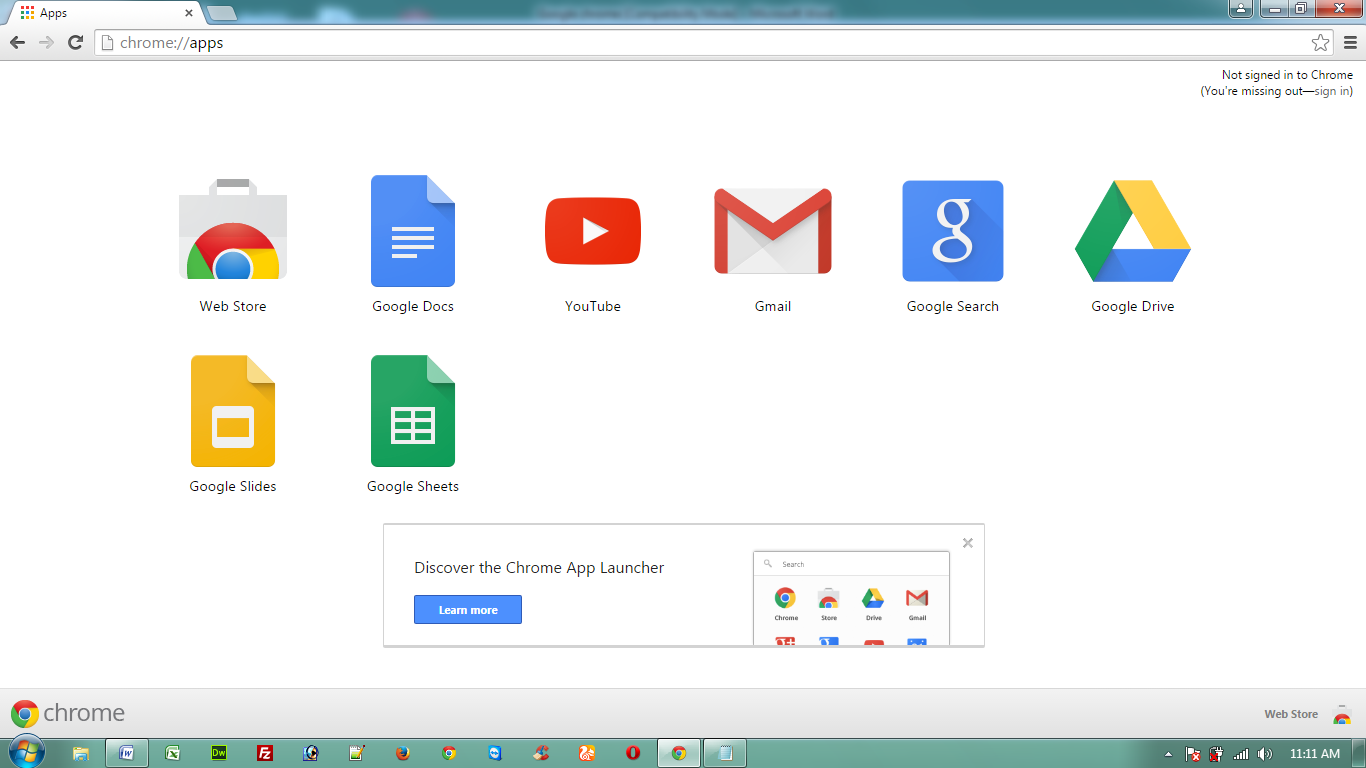Launch Dreamweaver from the taskbar
Image resolution: width=1366 pixels, height=768 pixels.
pos(219,753)
